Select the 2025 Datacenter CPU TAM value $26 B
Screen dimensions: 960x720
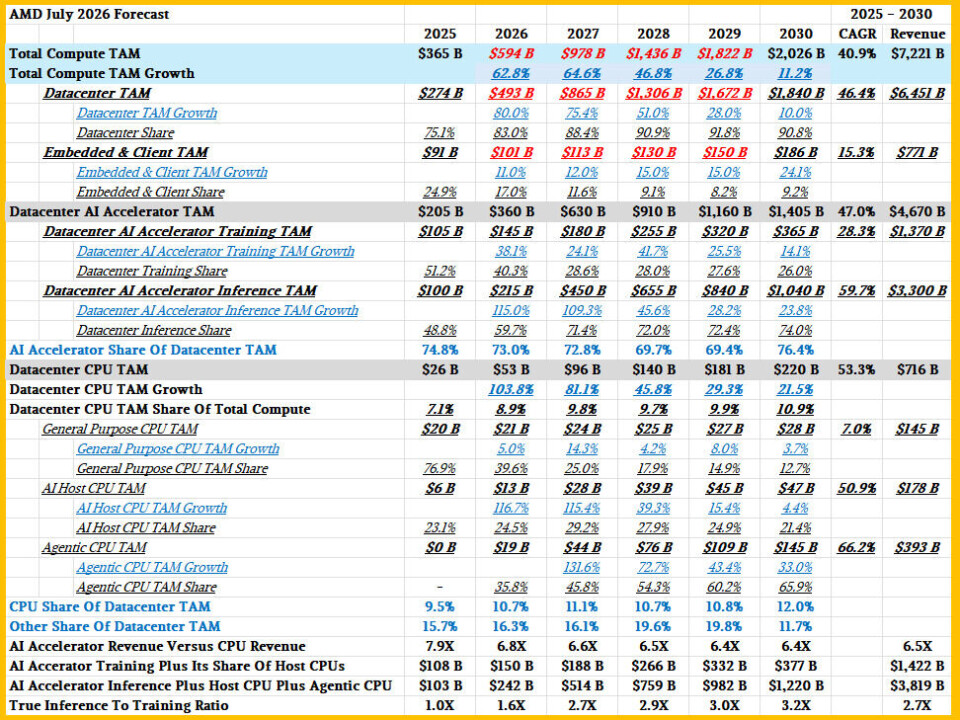click(x=440, y=370)
